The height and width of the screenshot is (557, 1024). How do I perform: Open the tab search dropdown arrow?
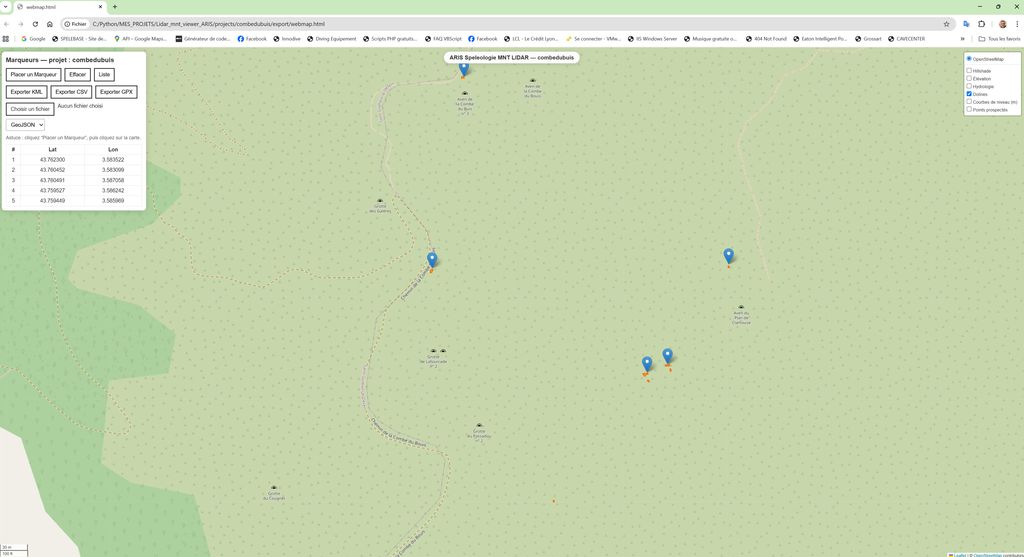point(6,7)
